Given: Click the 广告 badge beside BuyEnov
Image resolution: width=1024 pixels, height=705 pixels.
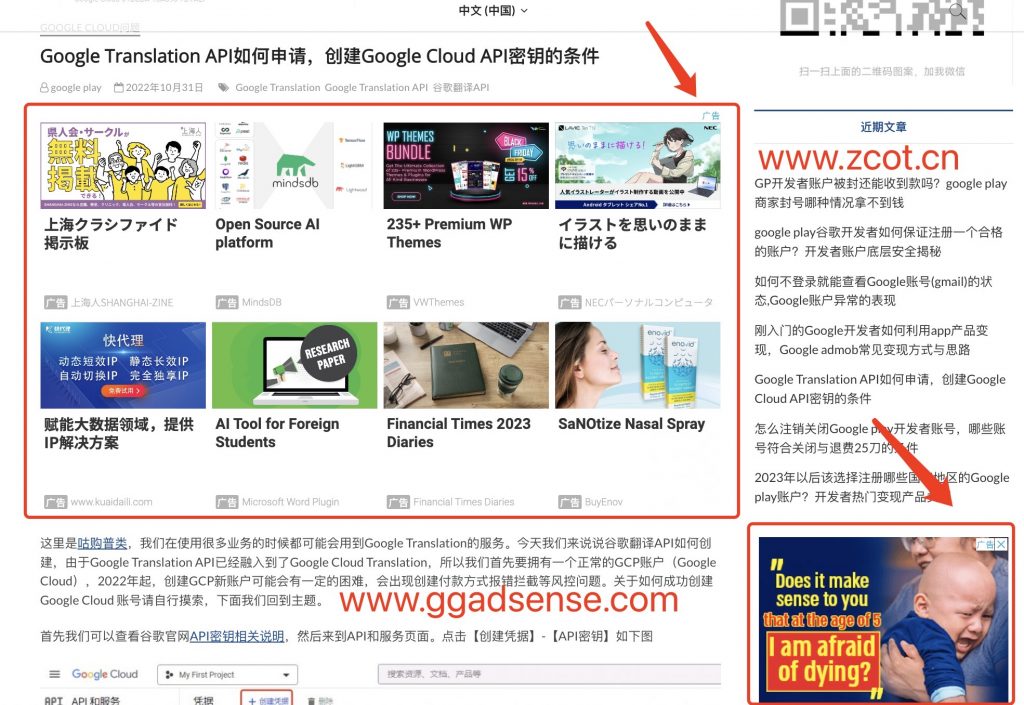Looking at the screenshot, I should (x=569, y=502).
